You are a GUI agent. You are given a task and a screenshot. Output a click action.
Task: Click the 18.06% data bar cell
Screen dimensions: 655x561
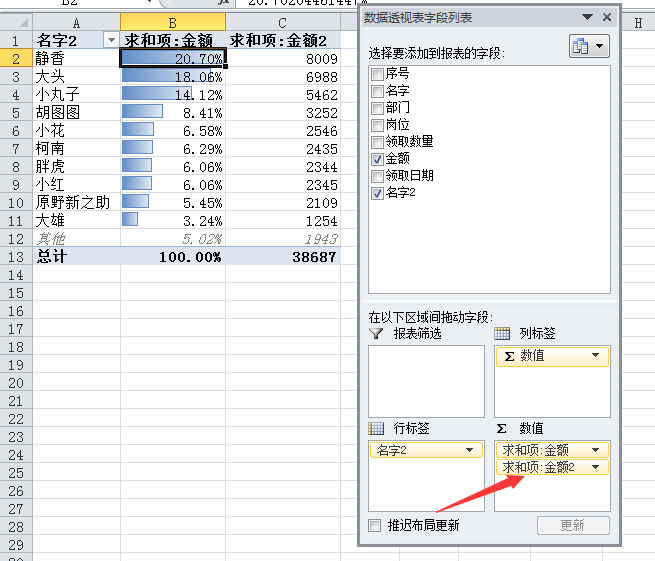coord(173,76)
